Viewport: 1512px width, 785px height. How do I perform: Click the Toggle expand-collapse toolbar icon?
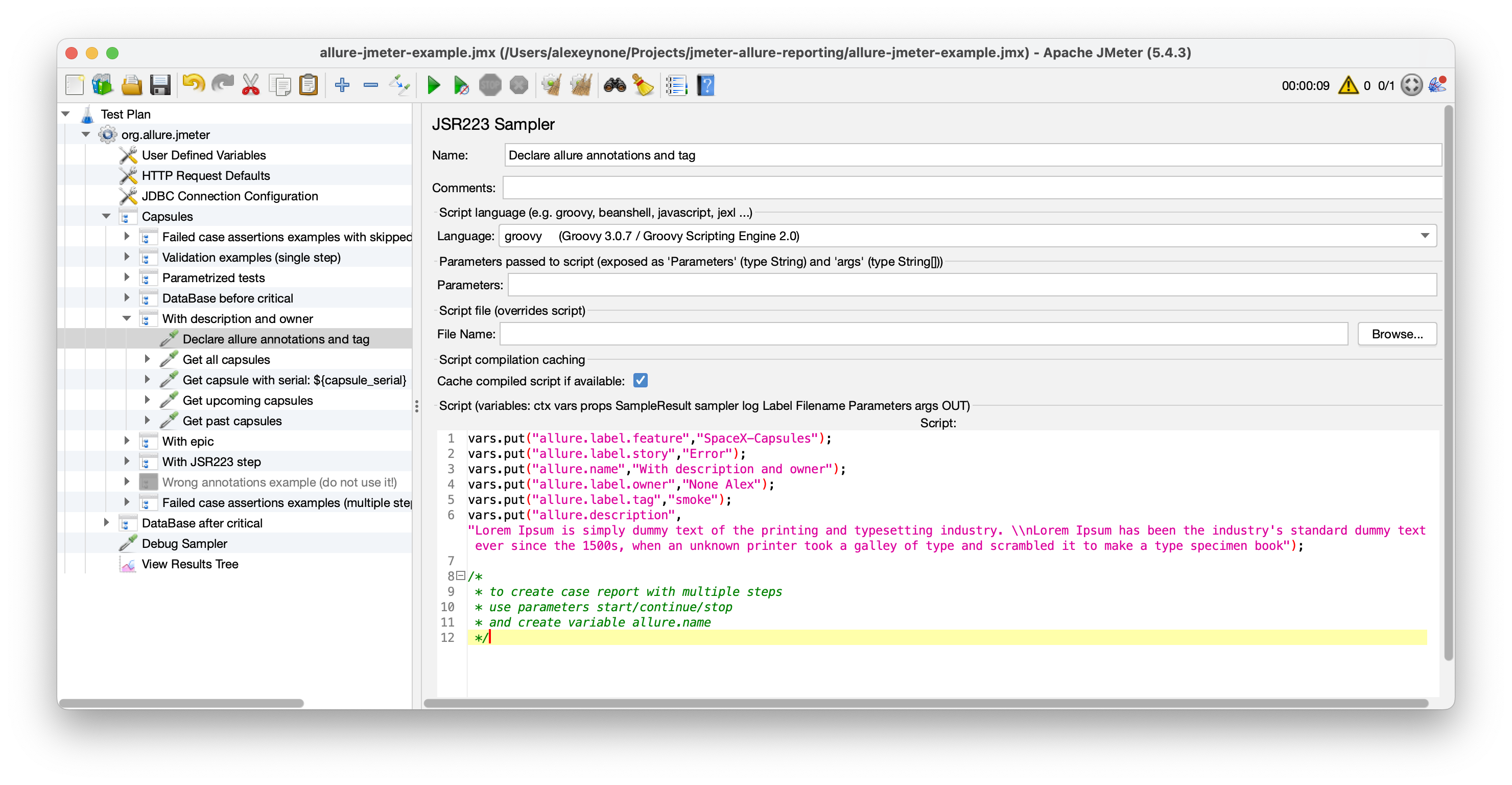click(399, 86)
